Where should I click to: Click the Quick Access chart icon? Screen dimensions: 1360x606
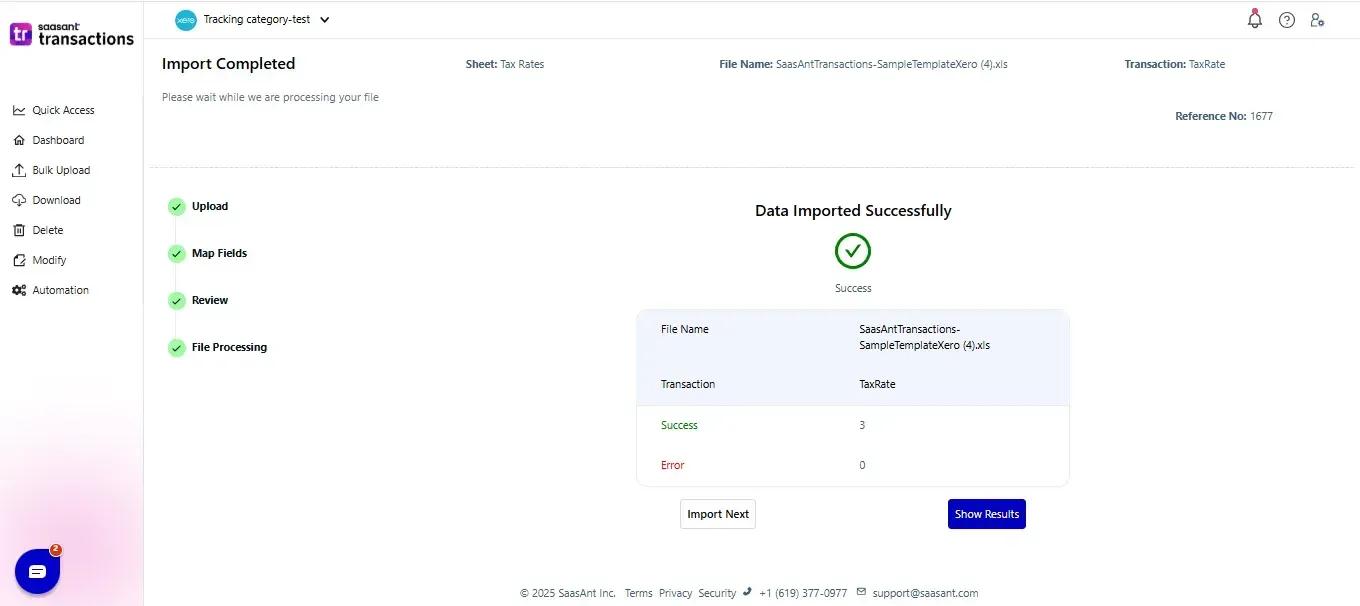(19, 110)
